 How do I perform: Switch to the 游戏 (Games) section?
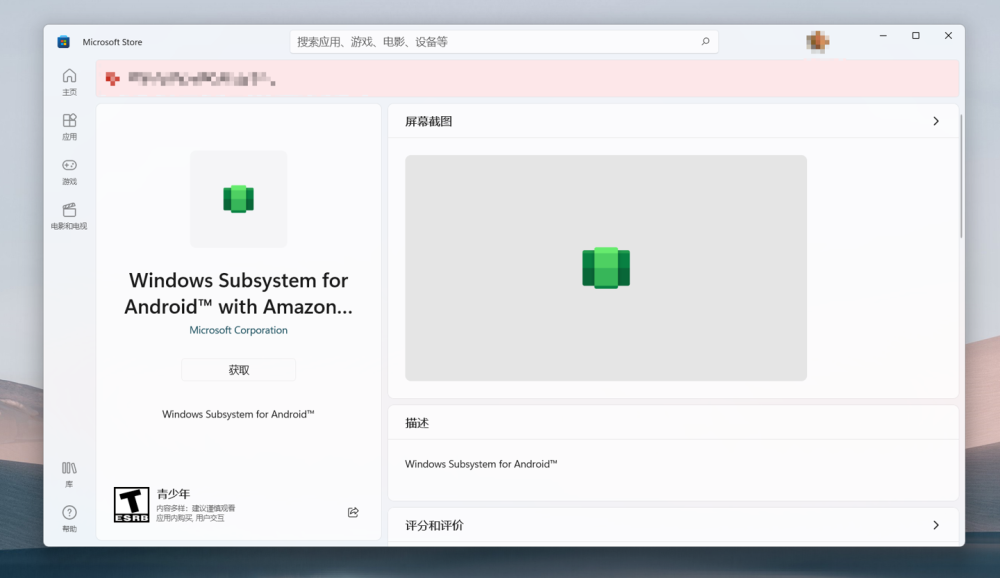[69, 170]
